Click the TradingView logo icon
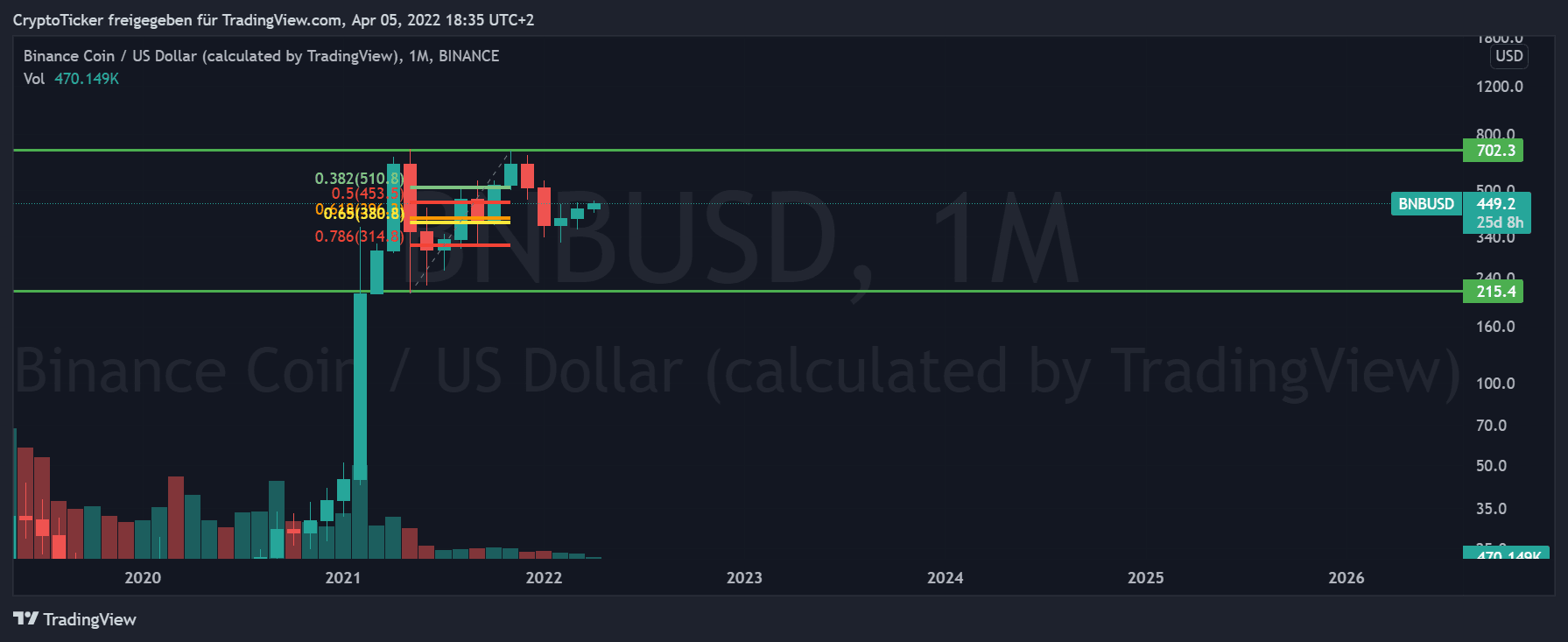The image size is (1568, 642). coord(25,619)
